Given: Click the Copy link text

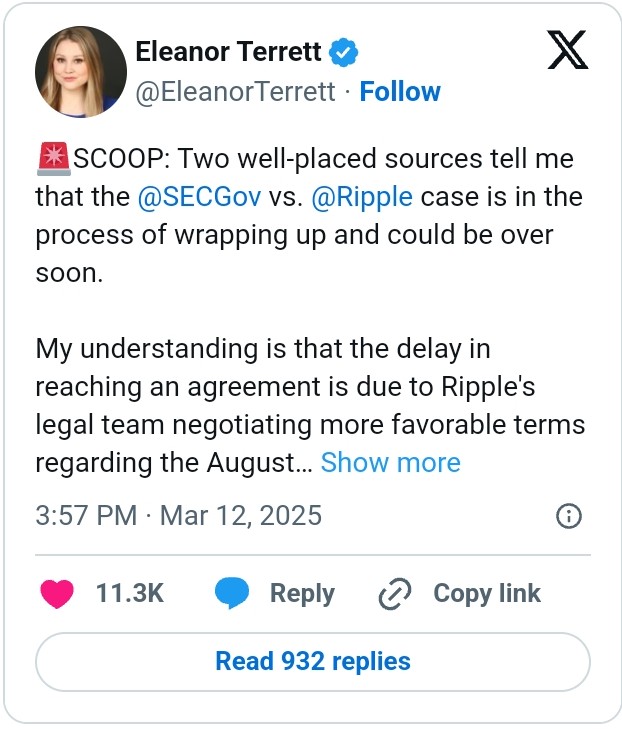Looking at the screenshot, I should point(486,593).
